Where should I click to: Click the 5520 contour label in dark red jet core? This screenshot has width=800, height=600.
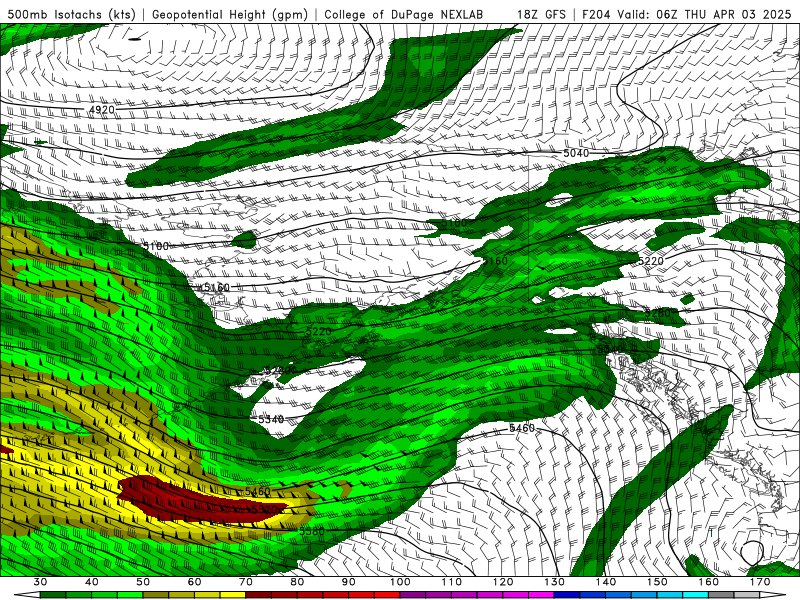265,510
